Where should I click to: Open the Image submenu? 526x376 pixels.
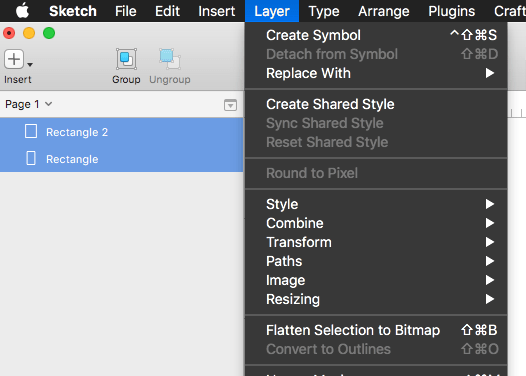[376, 280]
